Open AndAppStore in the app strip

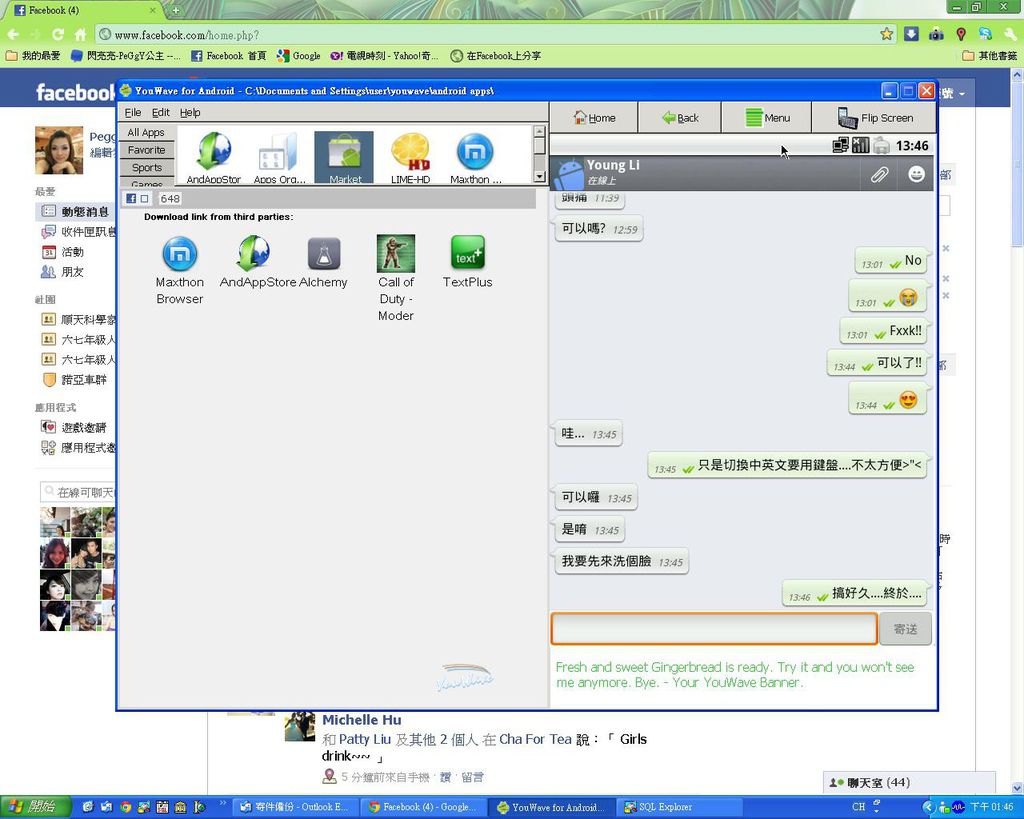(x=214, y=157)
